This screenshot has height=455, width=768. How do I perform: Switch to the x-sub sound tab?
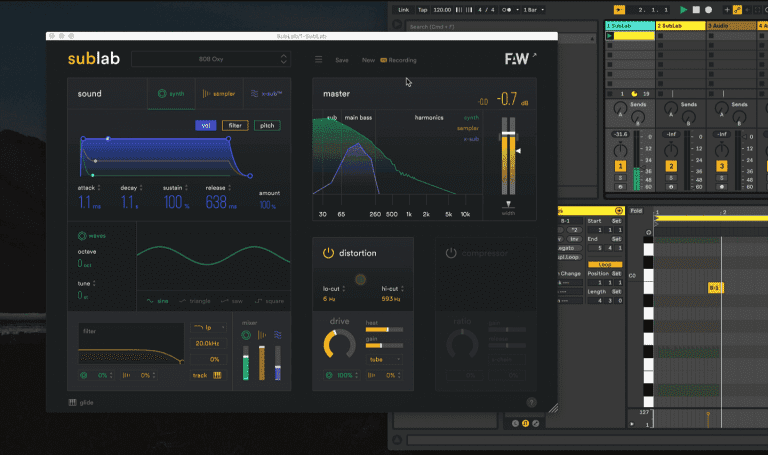[267, 94]
